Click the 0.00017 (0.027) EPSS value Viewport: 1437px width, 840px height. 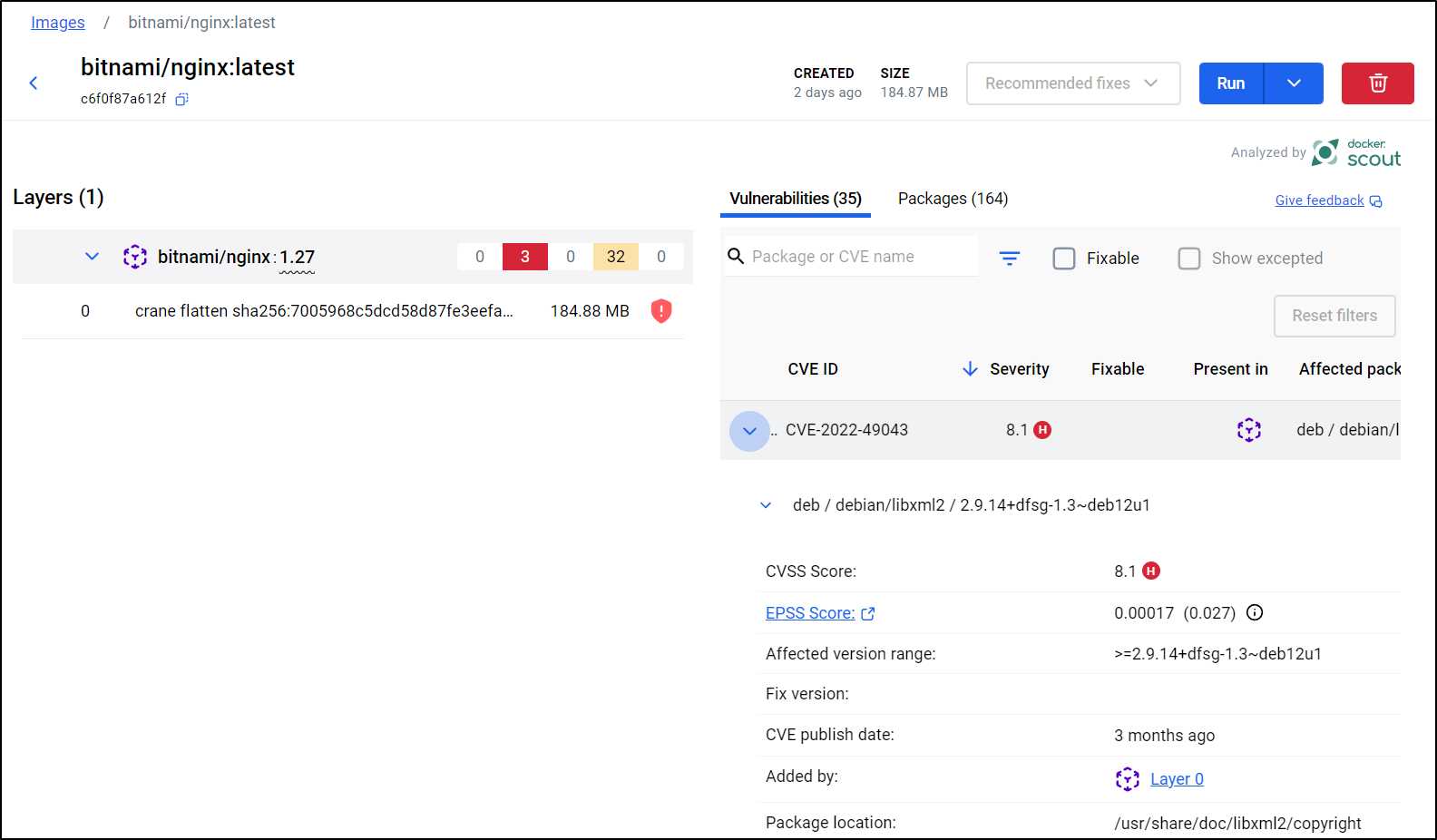click(x=1175, y=613)
